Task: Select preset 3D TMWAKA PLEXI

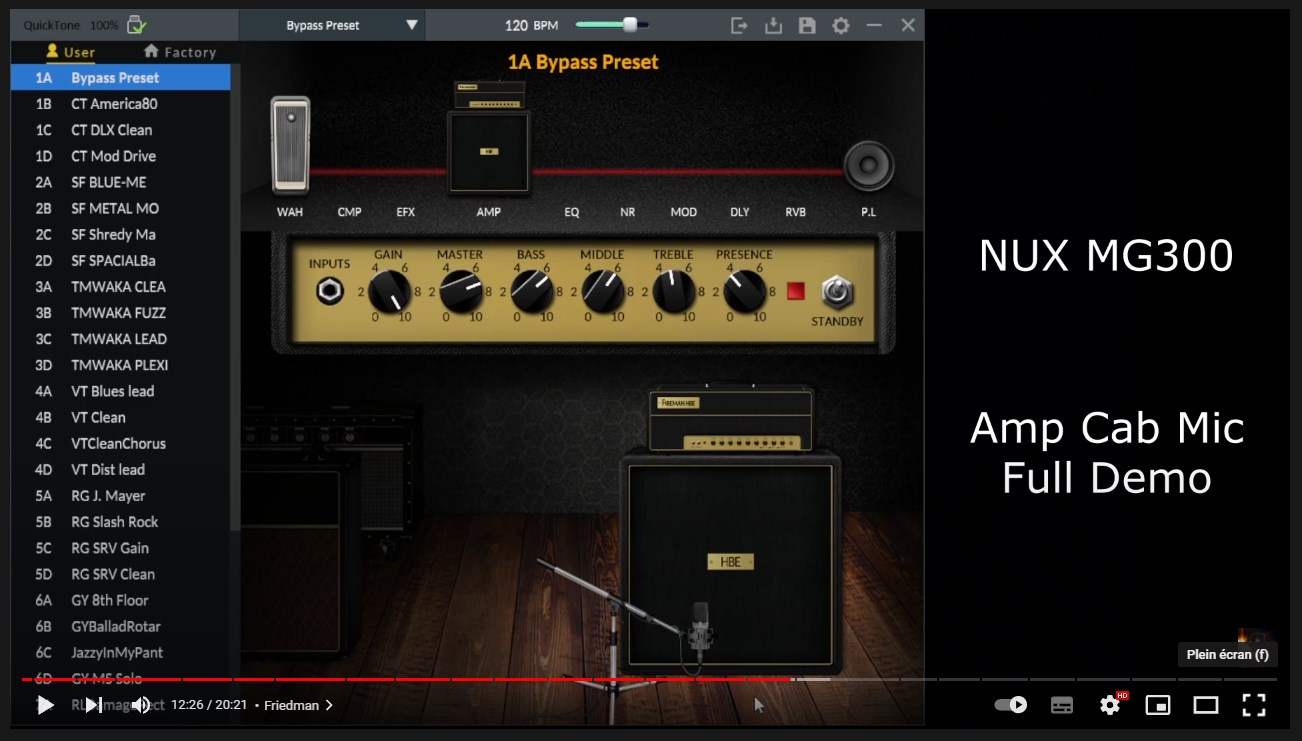Action: click(121, 364)
